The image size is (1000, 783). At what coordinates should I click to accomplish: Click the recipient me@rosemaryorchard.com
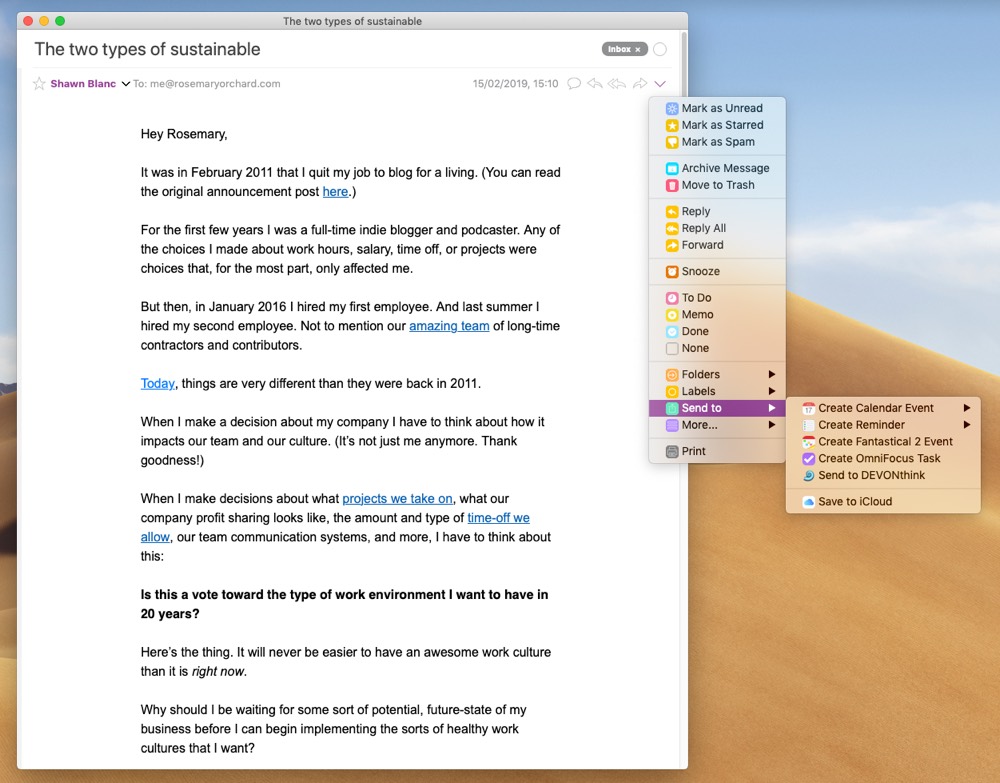(215, 84)
